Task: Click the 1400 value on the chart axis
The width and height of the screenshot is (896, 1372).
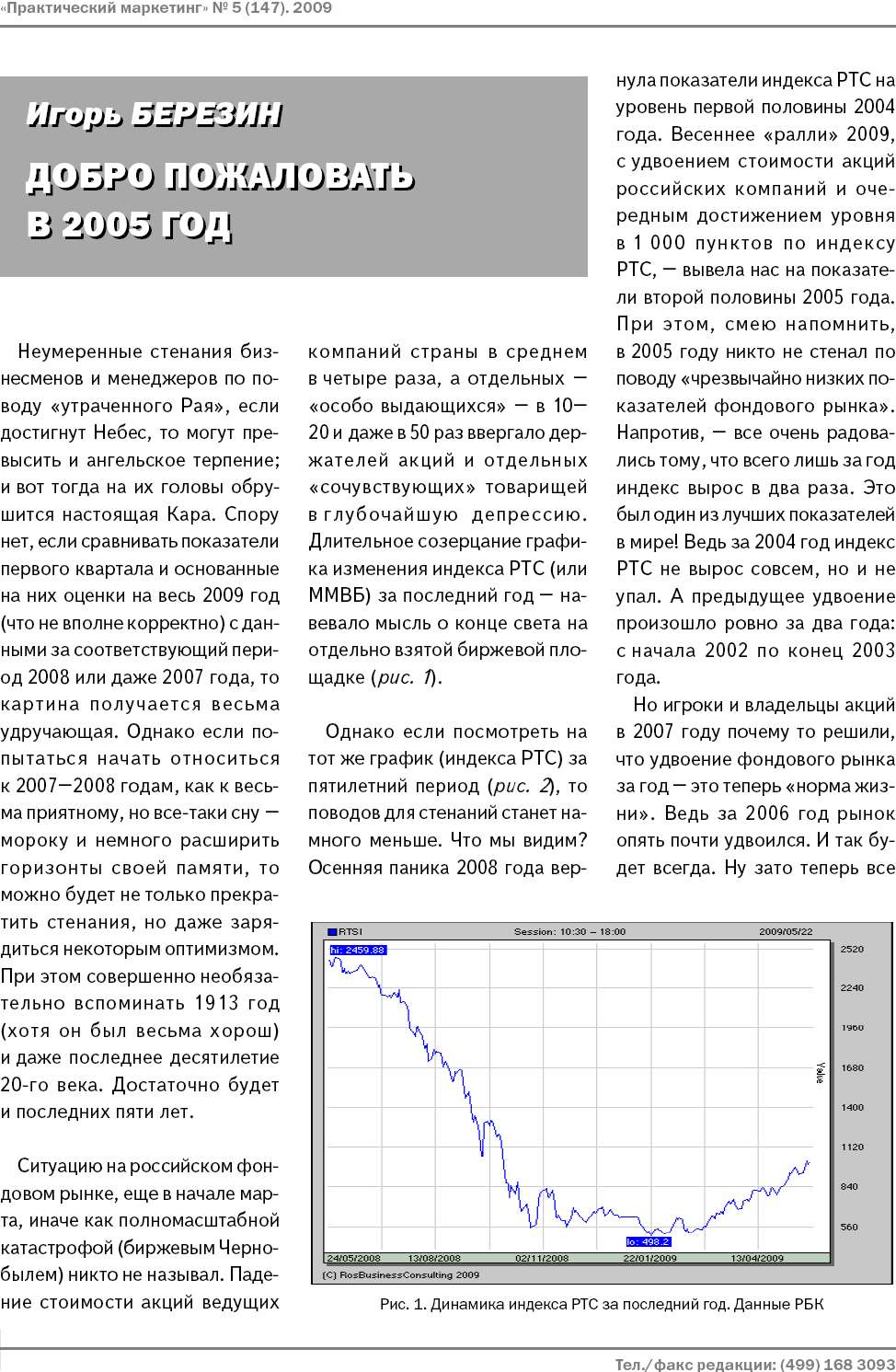Action: 852,1108
